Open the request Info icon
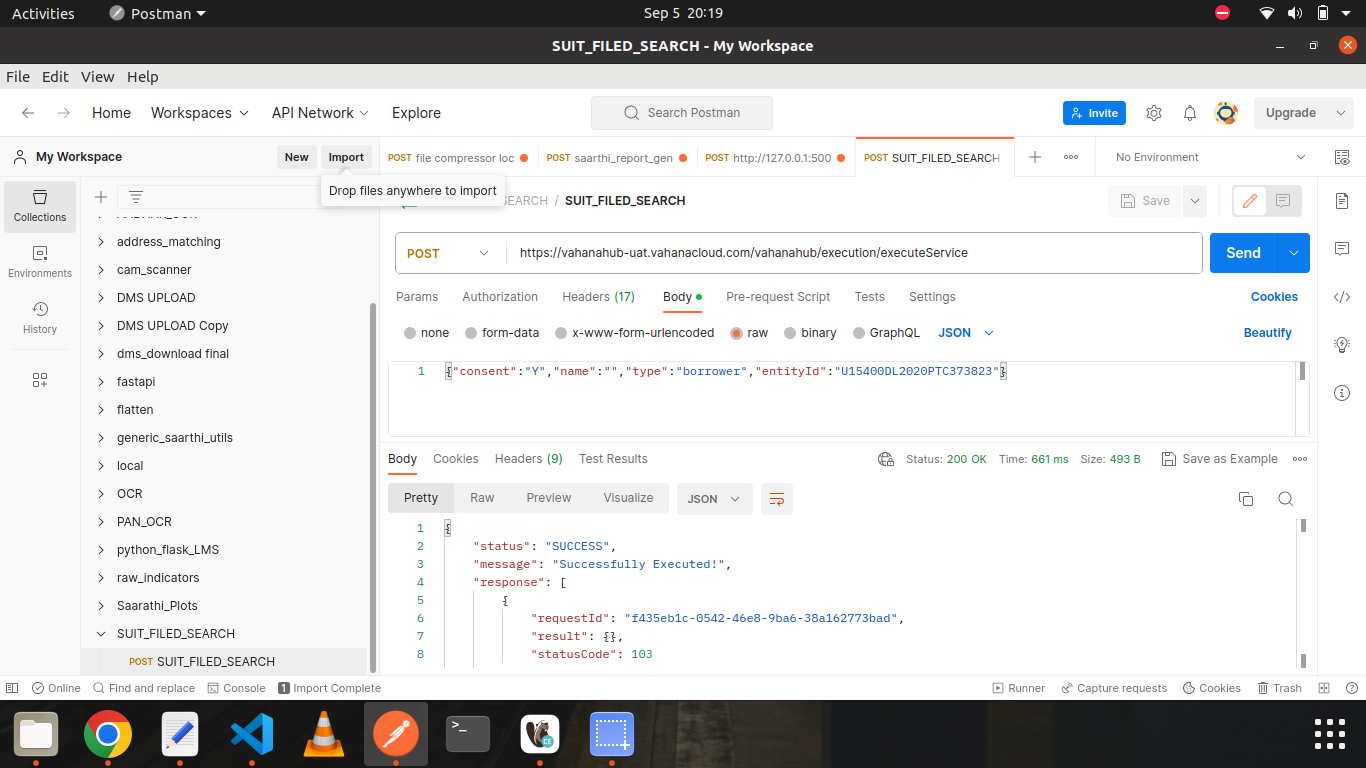This screenshot has height=768, width=1366. click(1342, 392)
